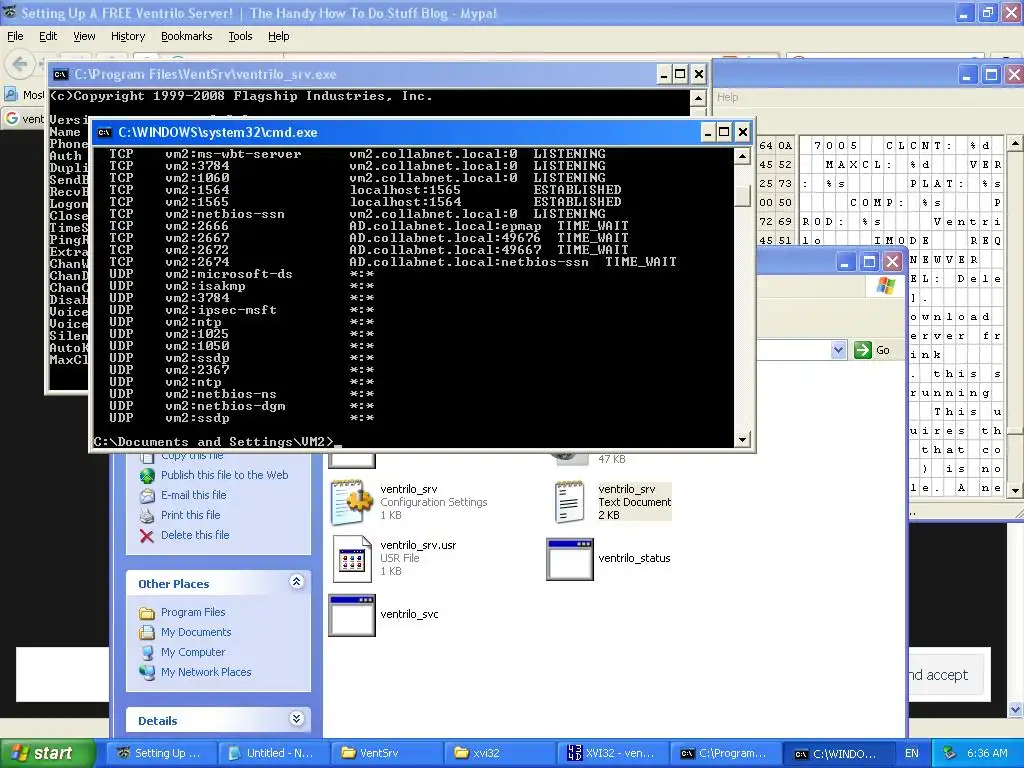
Task: Open the Edit menu in browser
Action: coord(48,36)
